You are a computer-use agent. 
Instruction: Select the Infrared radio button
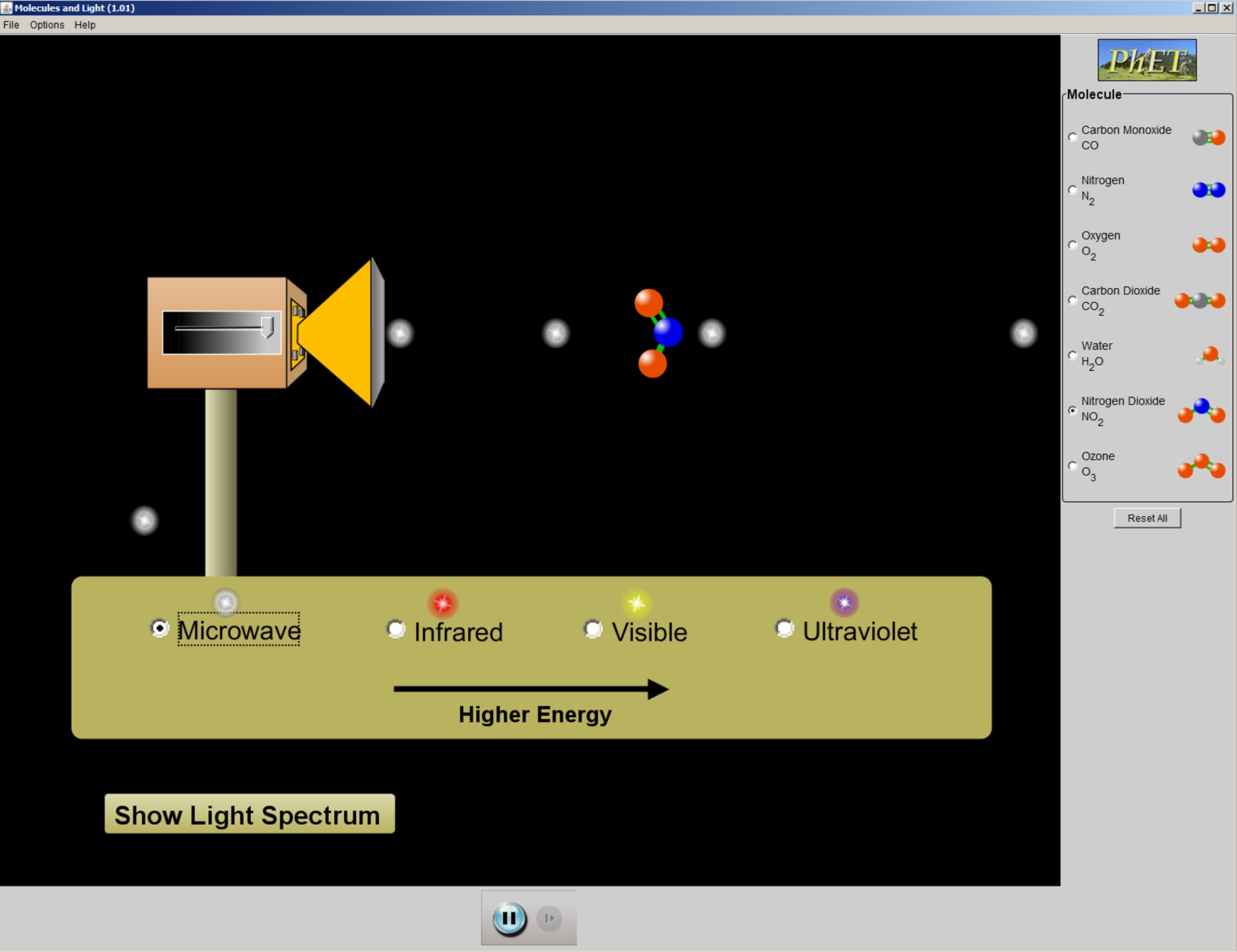(396, 628)
